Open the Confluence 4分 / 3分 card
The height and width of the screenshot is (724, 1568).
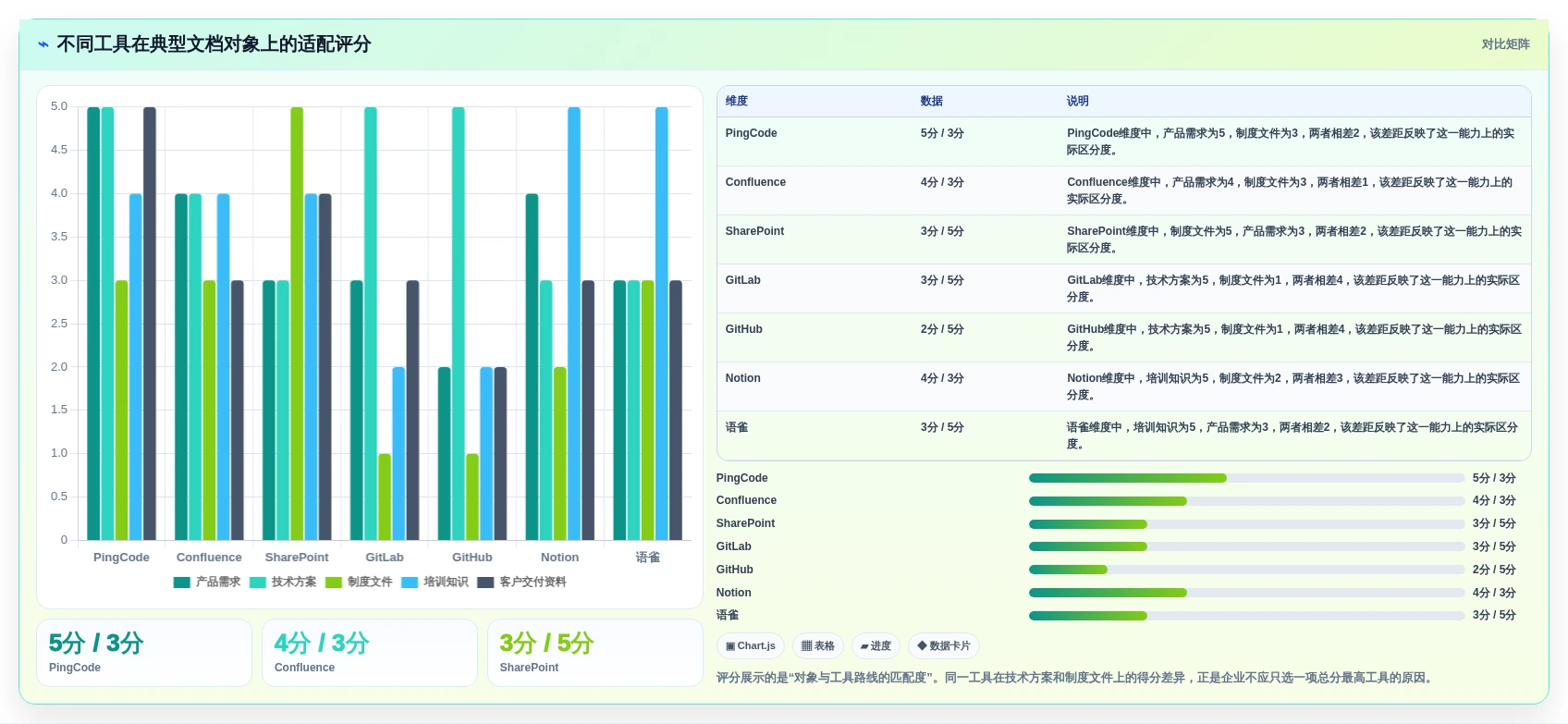[x=370, y=653]
